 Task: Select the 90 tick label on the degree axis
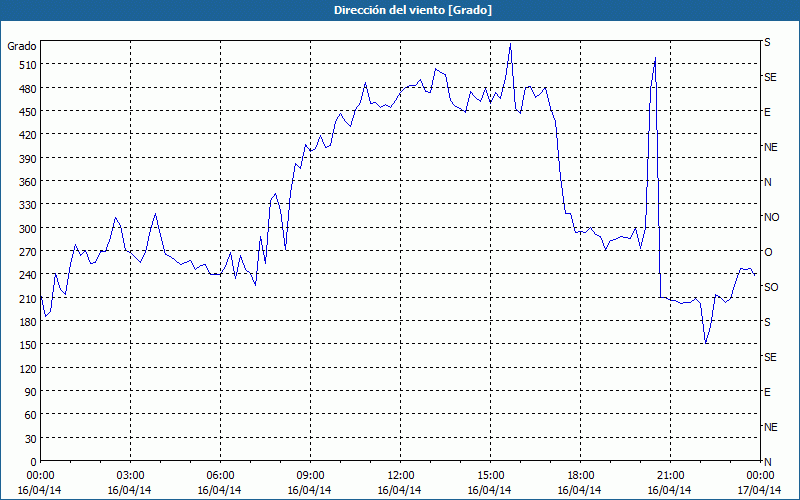point(31,392)
